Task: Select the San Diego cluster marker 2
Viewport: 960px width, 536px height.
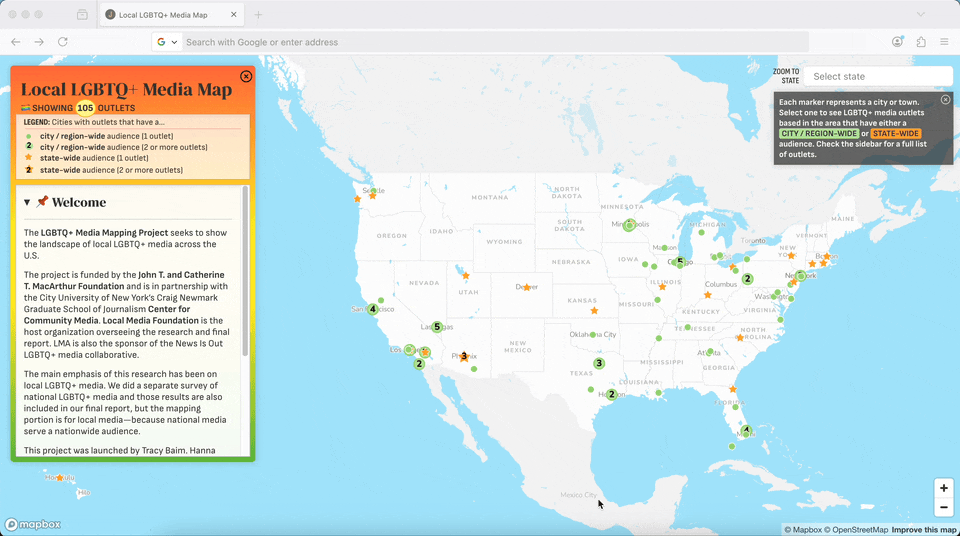Action: 419,364
